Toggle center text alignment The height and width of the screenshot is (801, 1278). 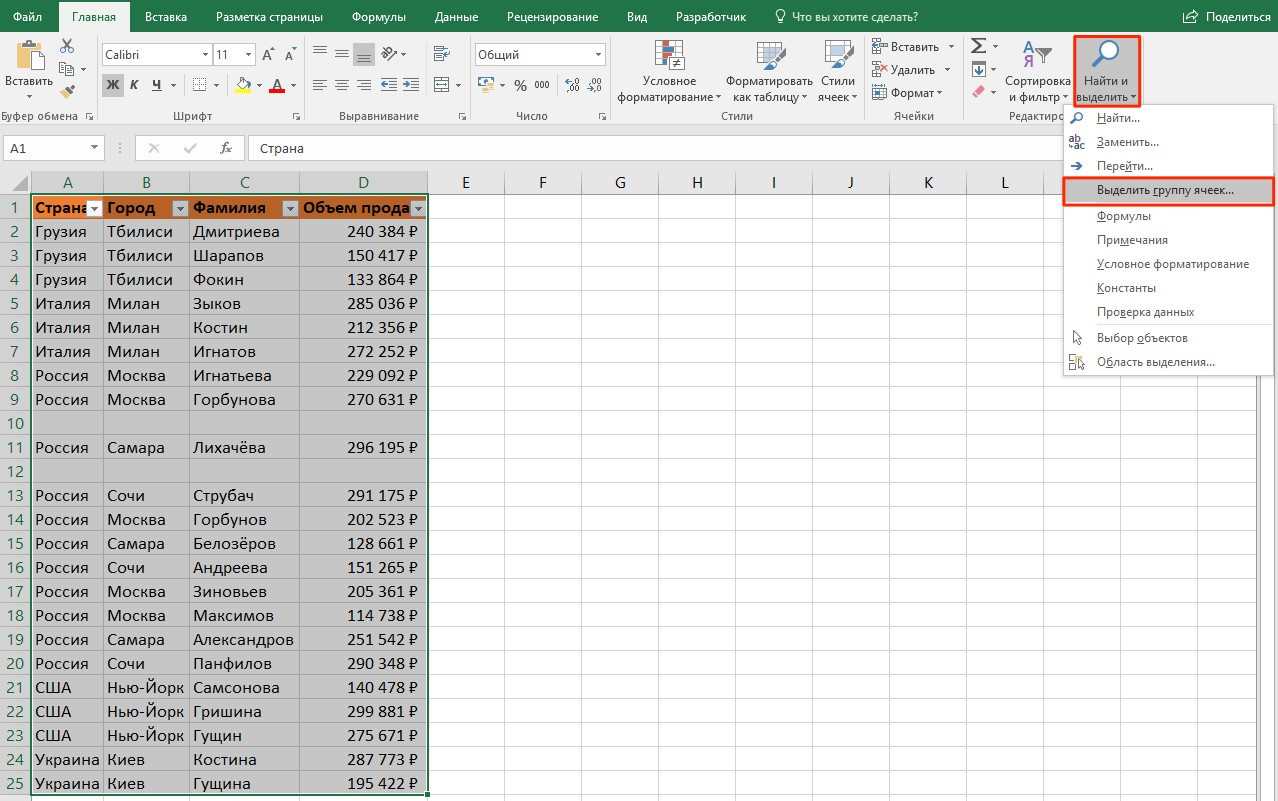(341, 85)
